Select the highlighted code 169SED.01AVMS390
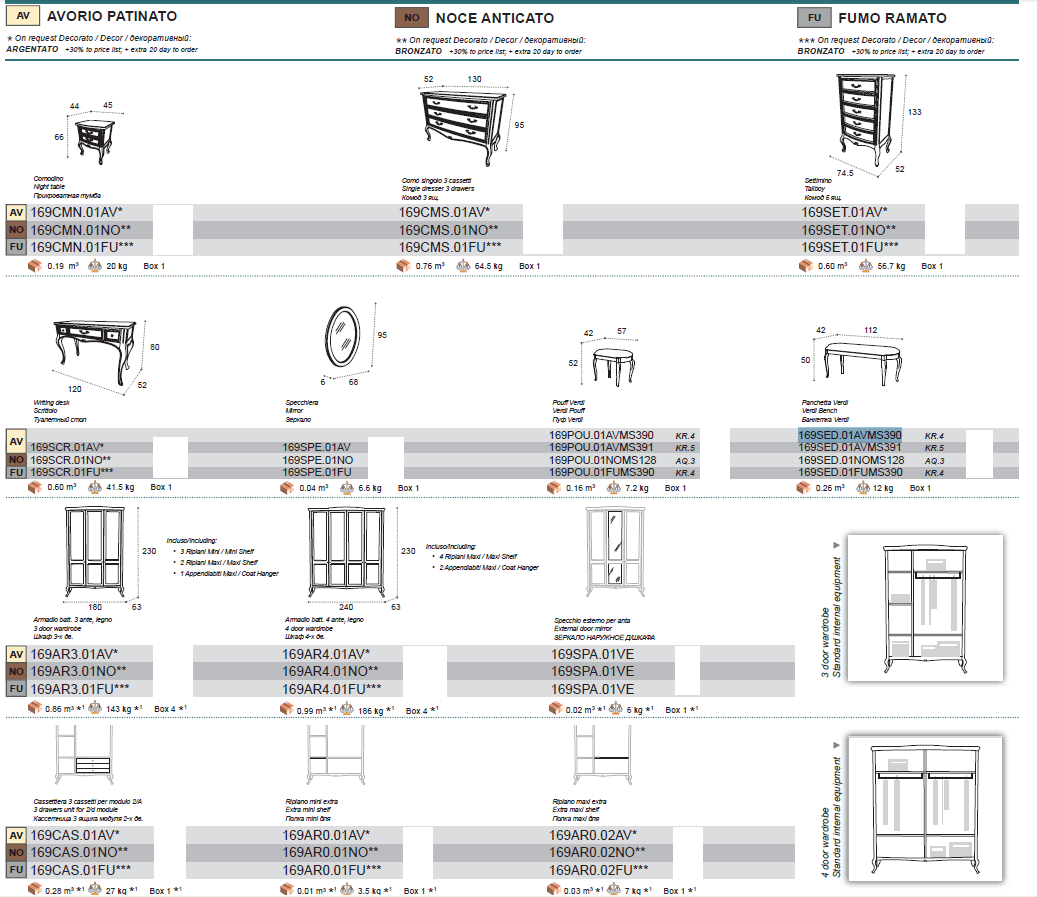The height and width of the screenshot is (897, 1037). point(849,435)
